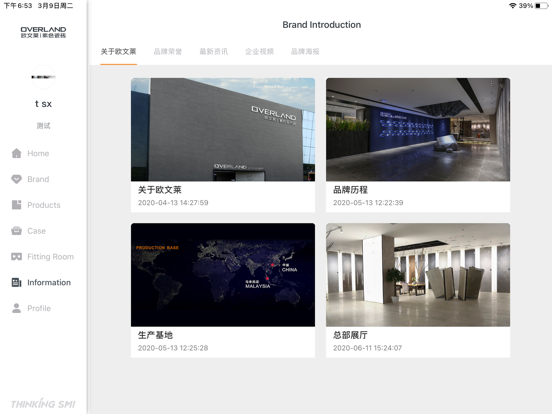This screenshot has height=414, width=552.
Task: Check the battery status icon
Action: click(x=541, y=6)
